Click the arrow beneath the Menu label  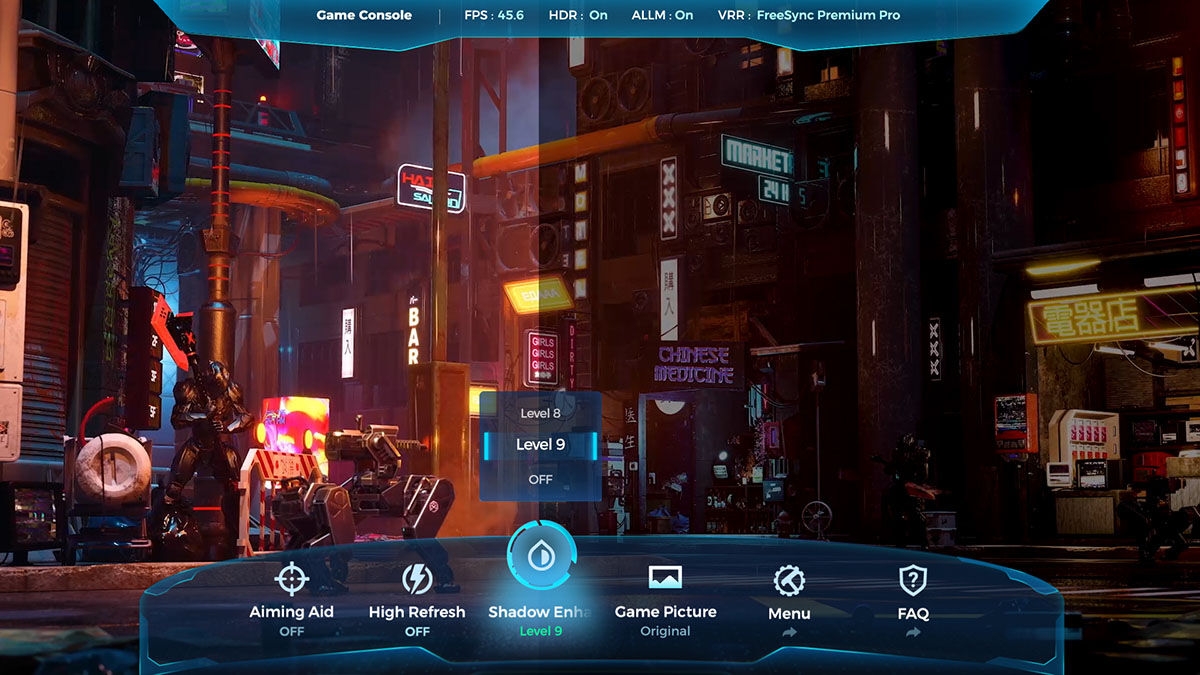789,632
